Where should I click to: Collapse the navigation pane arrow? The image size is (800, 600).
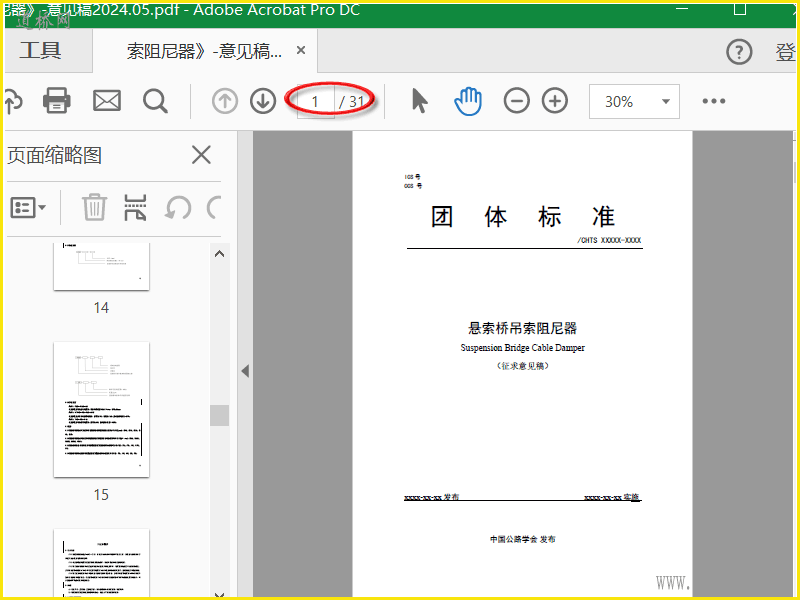pyautogui.click(x=245, y=371)
